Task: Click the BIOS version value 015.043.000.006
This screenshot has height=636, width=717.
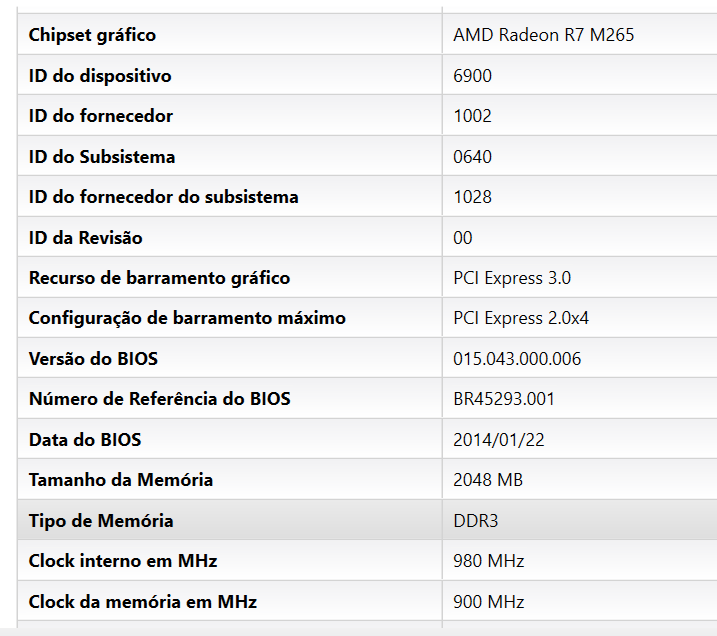Action: 517,359
